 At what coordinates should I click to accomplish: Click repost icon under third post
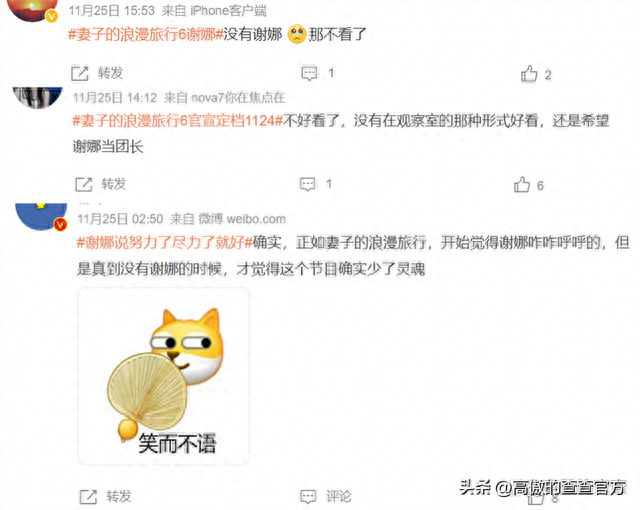(88, 497)
